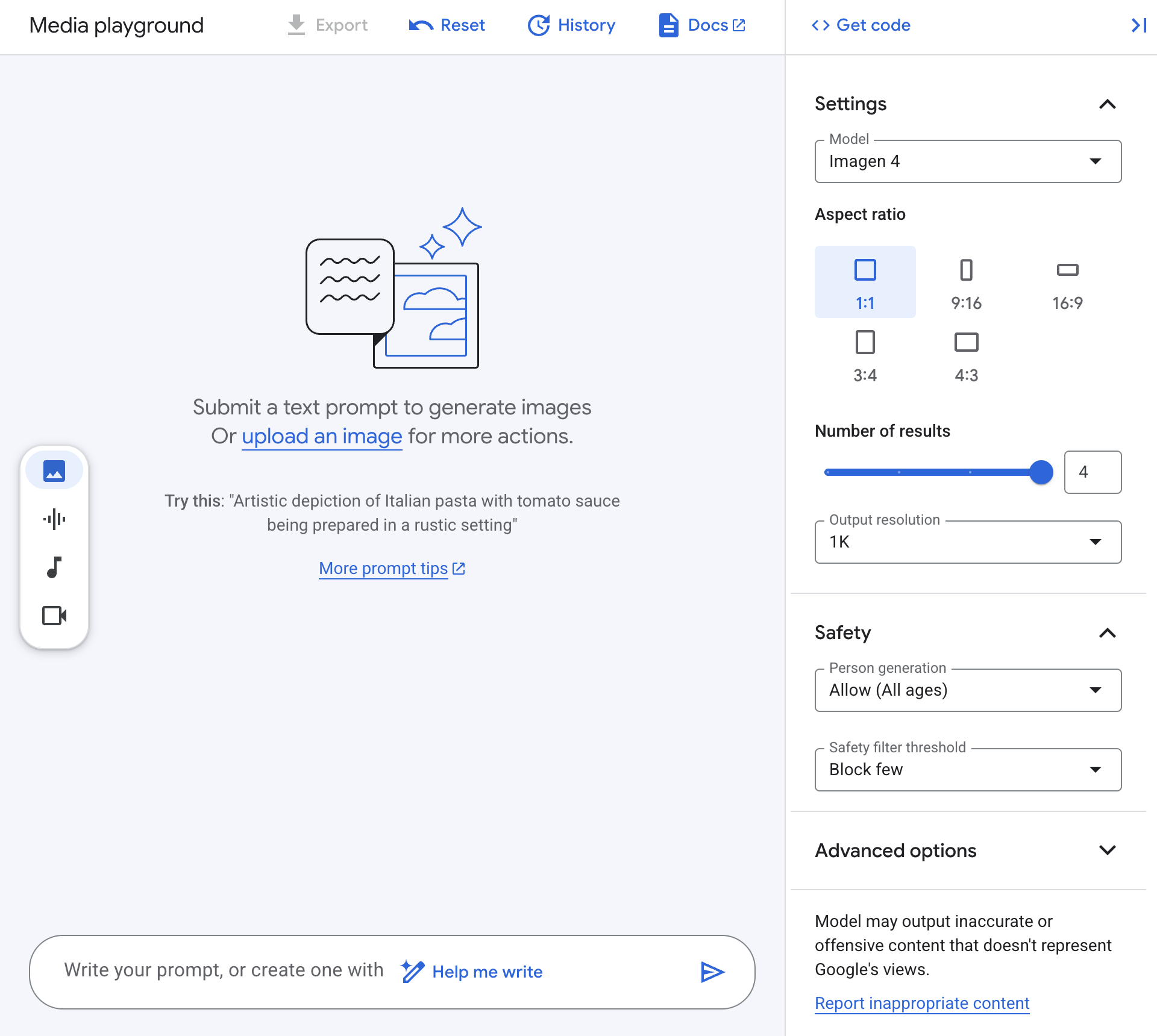Image resolution: width=1157 pixels, height=1036 pixels.
Task: Choose the 16:9 aspect ratio
Action: click(1067, 282)
